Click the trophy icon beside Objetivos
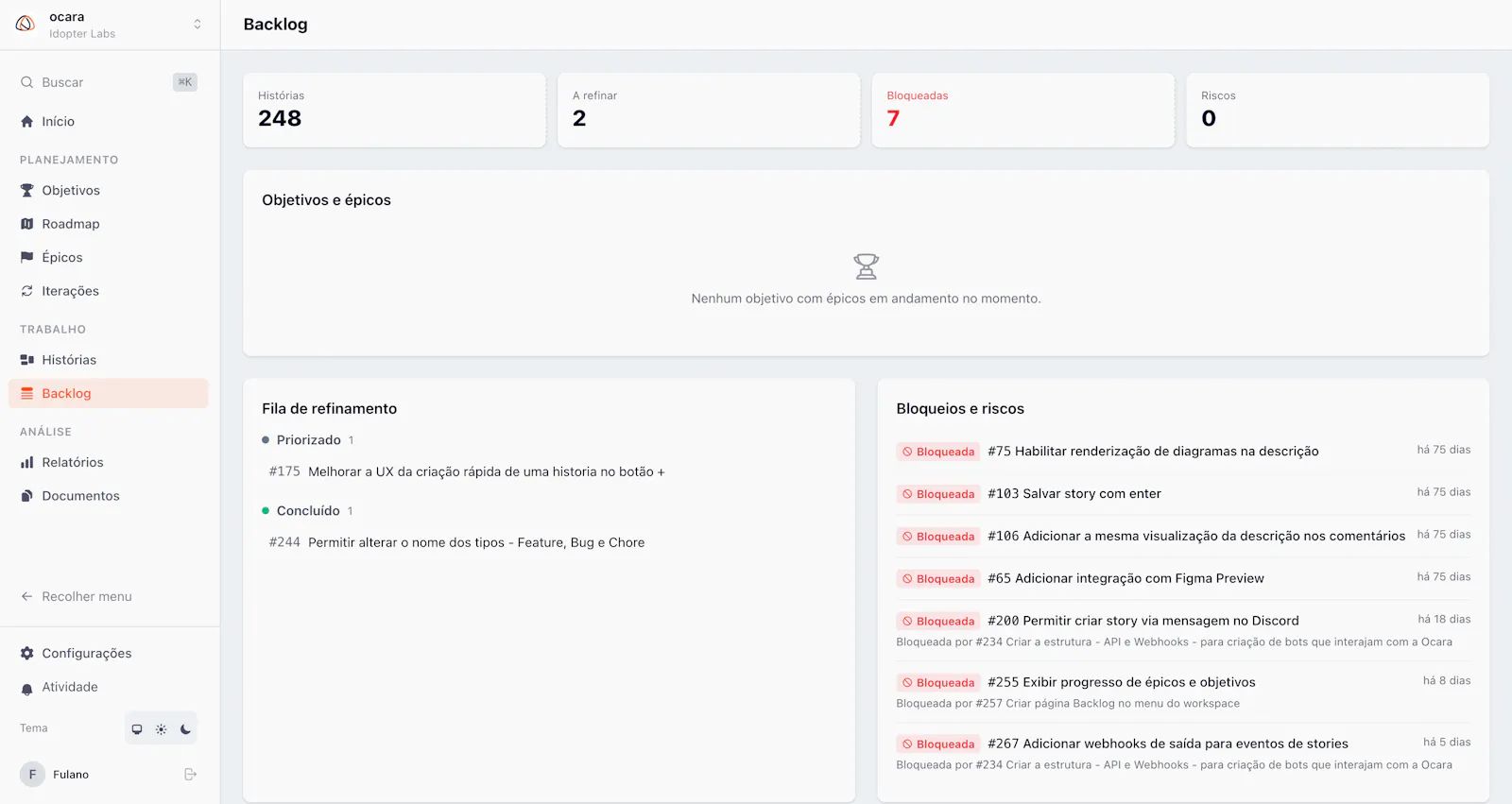 coord(26,190)
